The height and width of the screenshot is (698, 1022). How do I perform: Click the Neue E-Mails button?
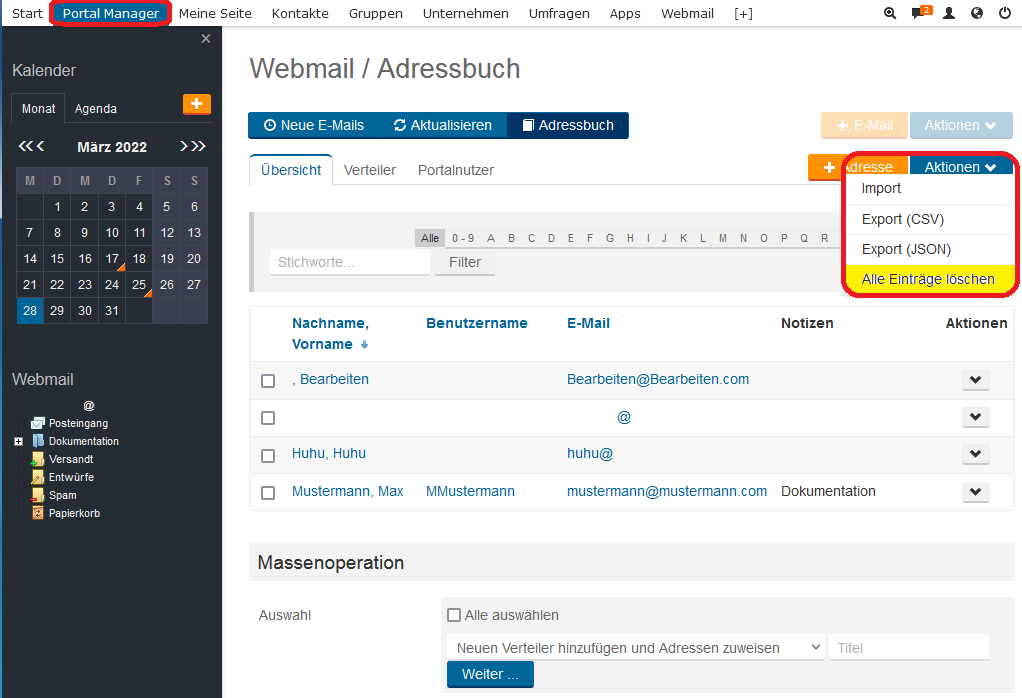(x=314, y=125)
